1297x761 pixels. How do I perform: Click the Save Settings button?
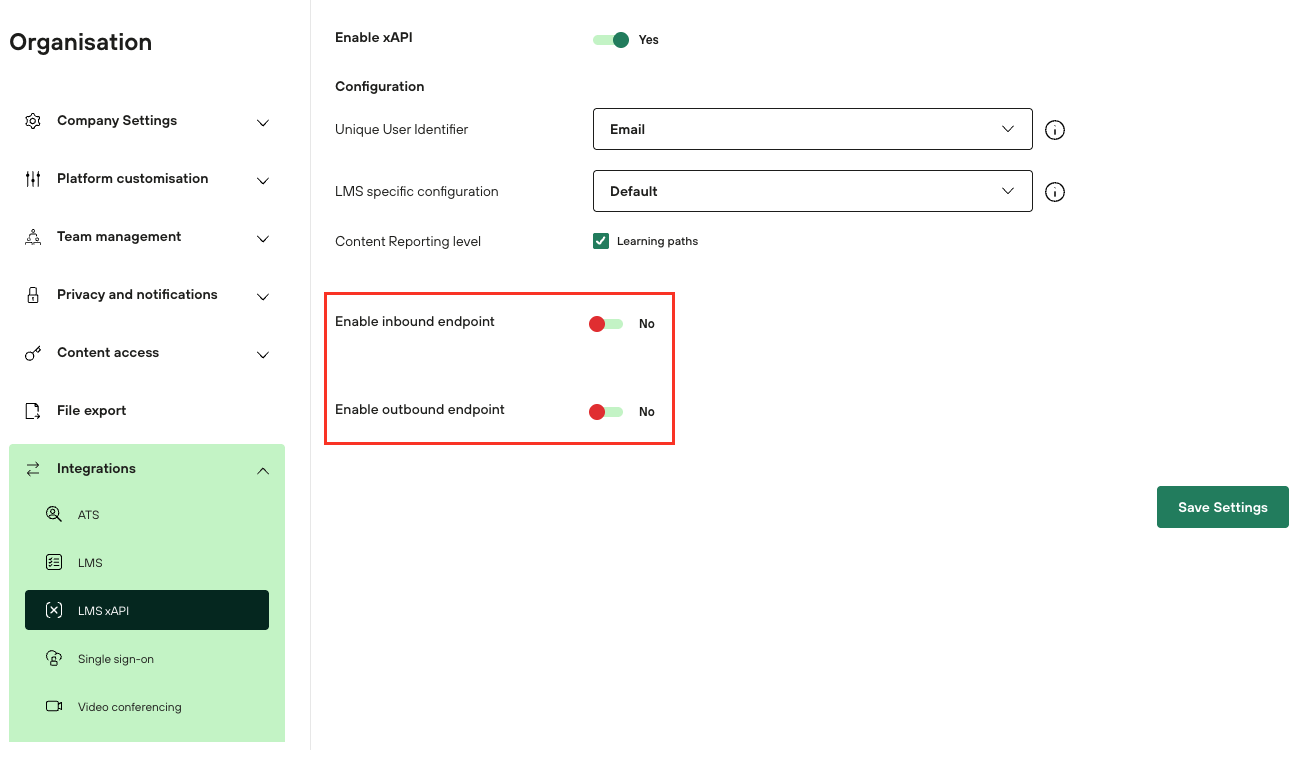1222,507
